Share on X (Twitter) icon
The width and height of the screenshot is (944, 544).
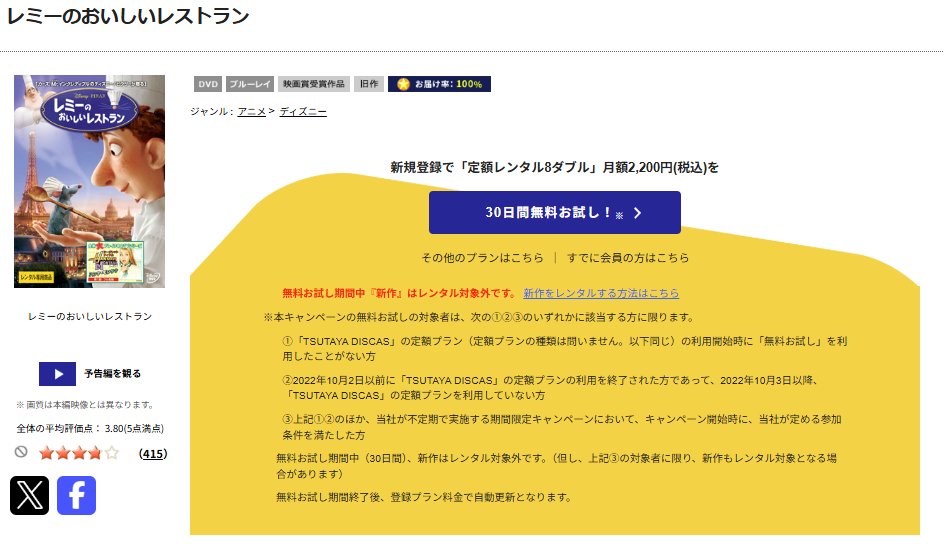30,495
